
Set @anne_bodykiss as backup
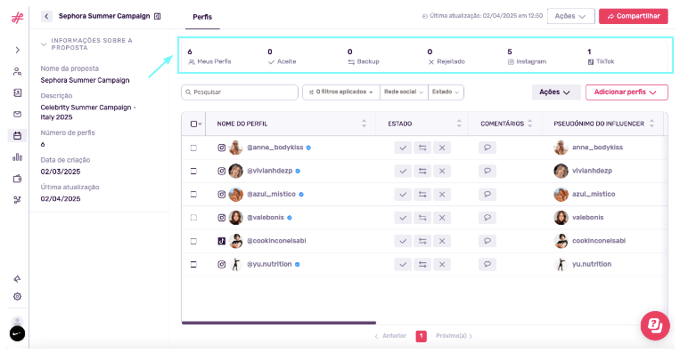[x=423, y=148]
